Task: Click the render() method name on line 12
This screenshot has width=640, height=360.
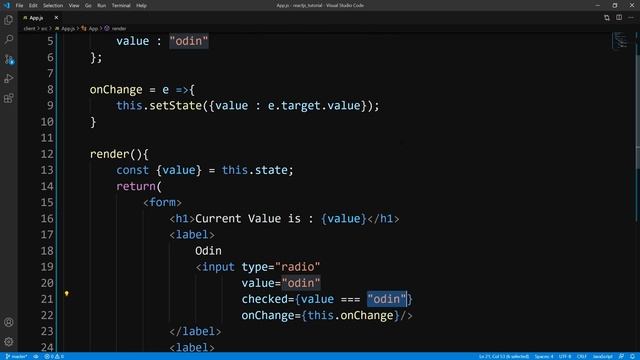Action: (x=109, y=154)
